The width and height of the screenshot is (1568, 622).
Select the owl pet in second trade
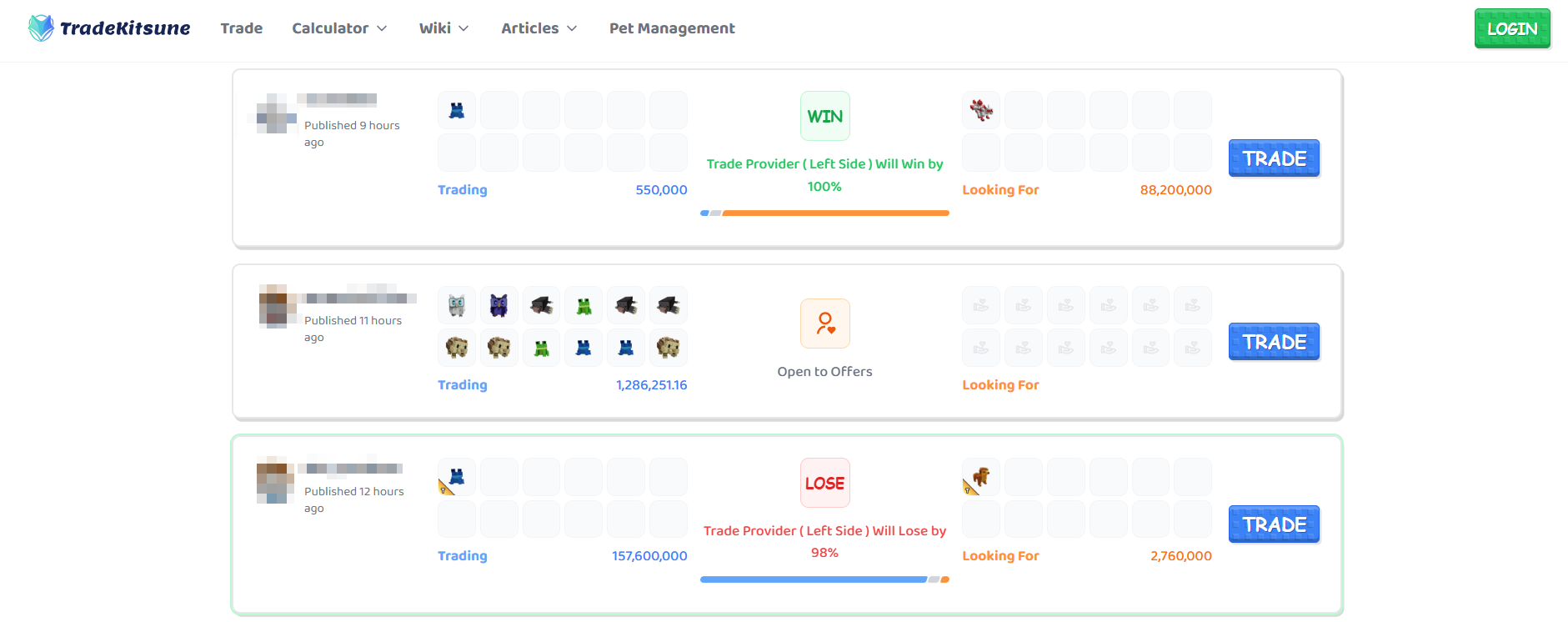[x=457, y=305]
